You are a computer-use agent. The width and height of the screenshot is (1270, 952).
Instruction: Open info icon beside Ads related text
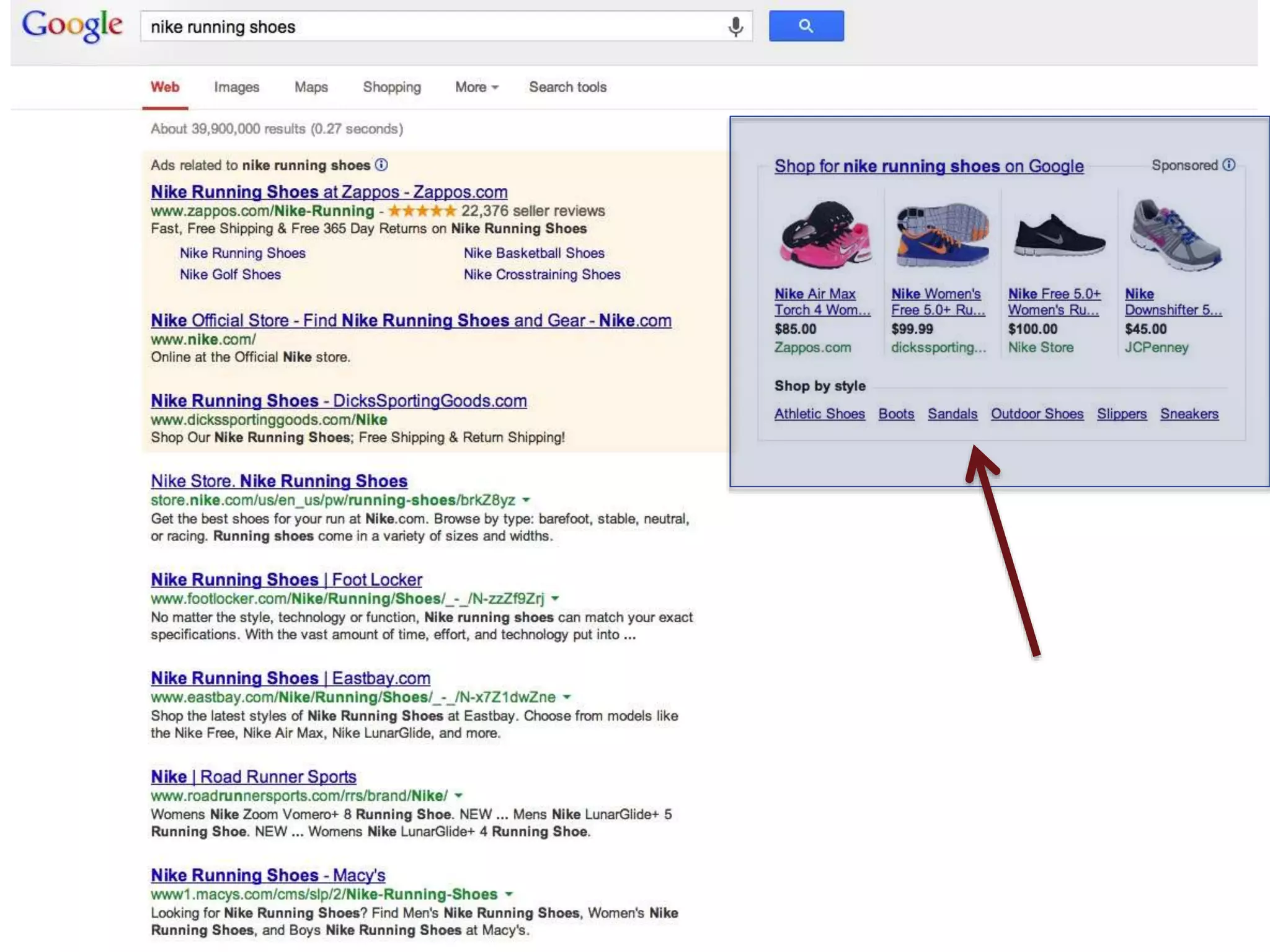click(381, 165)
